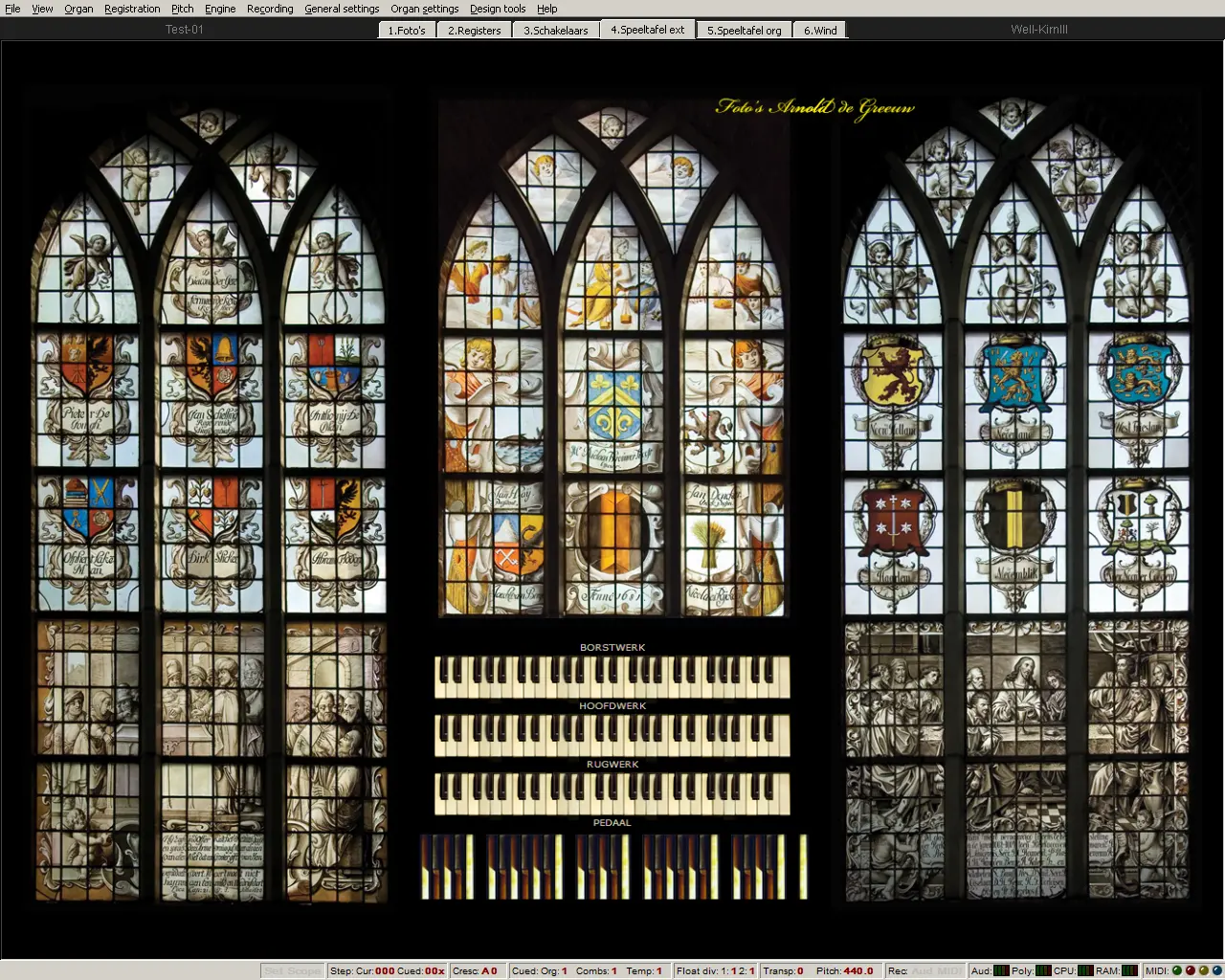Open the Registration menu
1225x980 pixels.
pyautogui.click(x=132, y=9)
